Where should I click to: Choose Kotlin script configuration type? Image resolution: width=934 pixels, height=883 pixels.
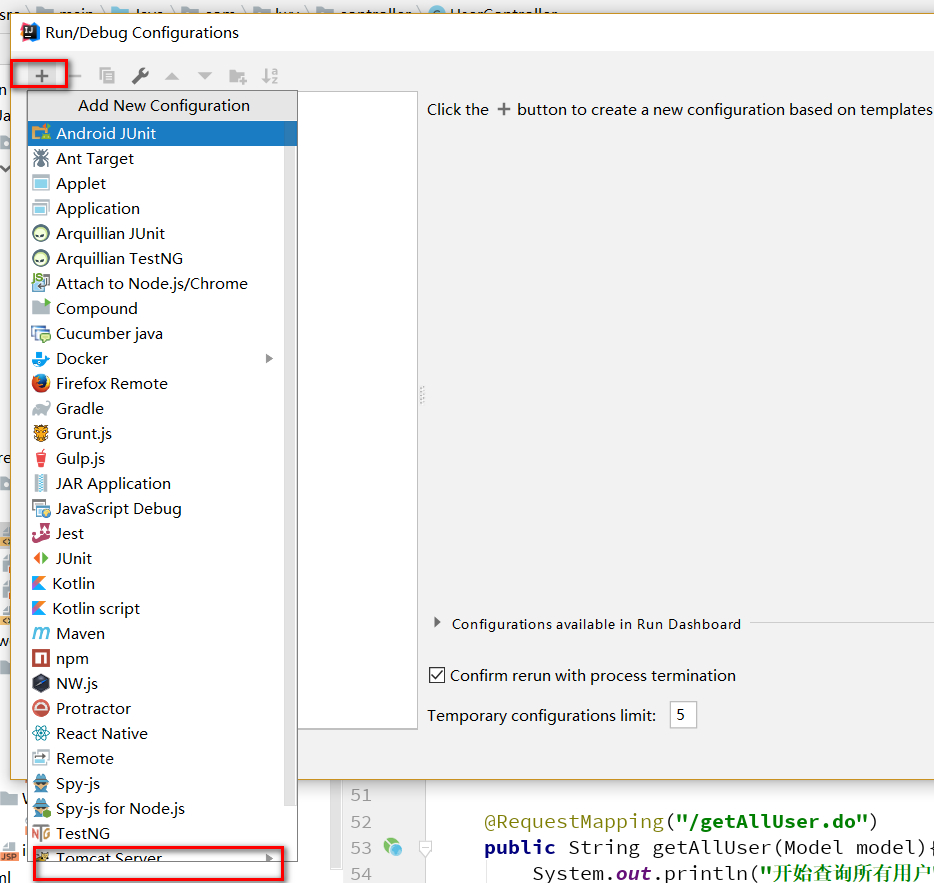point(162,608)
